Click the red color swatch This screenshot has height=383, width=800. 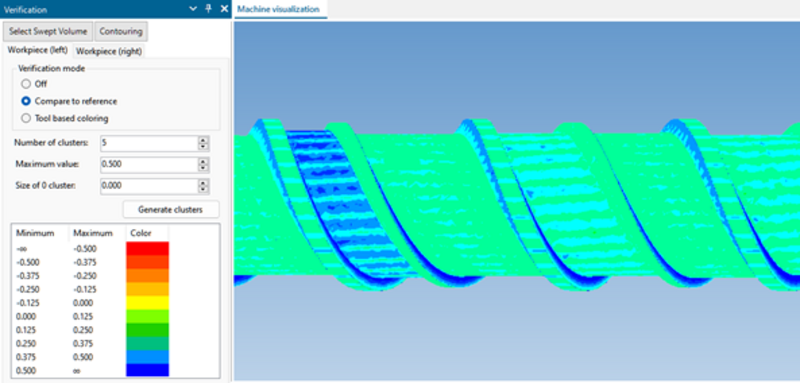pos(147,248)
